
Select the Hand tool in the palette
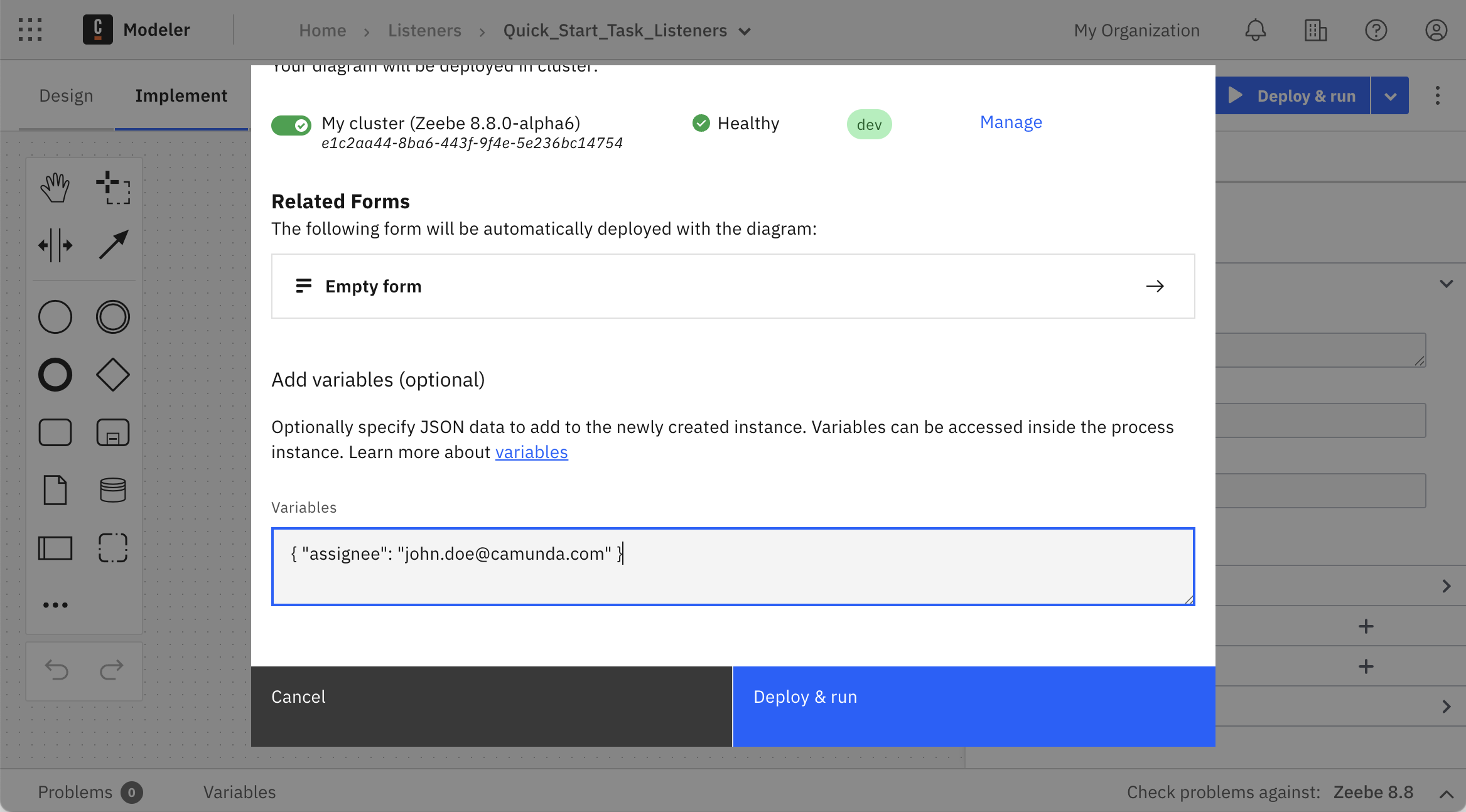[x=55, y=186]
